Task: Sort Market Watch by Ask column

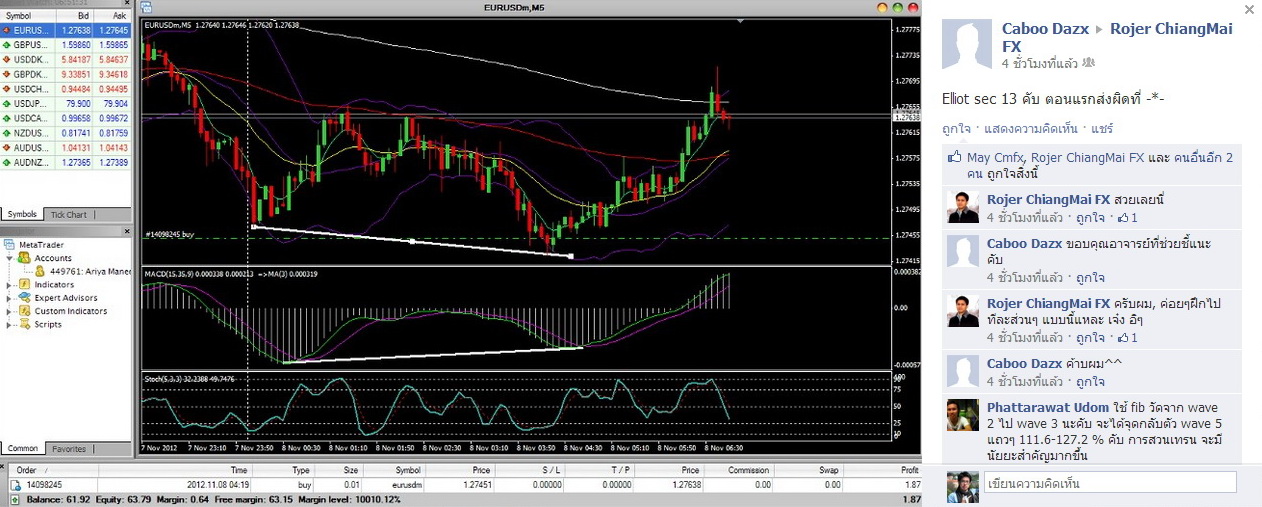Action: pyautogui.click(x=113, y=16)
